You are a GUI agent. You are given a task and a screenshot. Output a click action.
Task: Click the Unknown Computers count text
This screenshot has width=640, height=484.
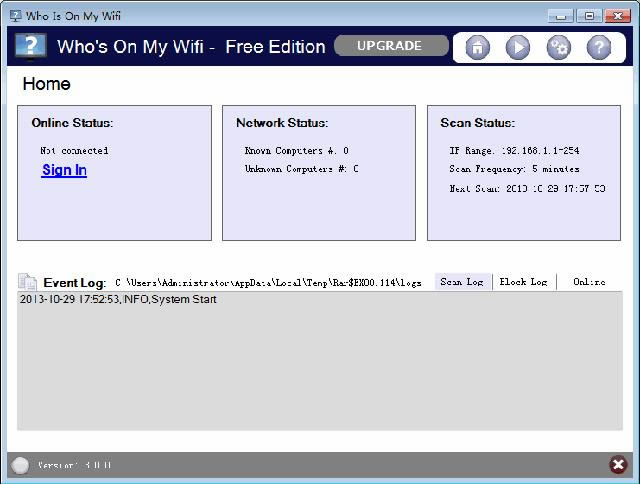(302, 169)
